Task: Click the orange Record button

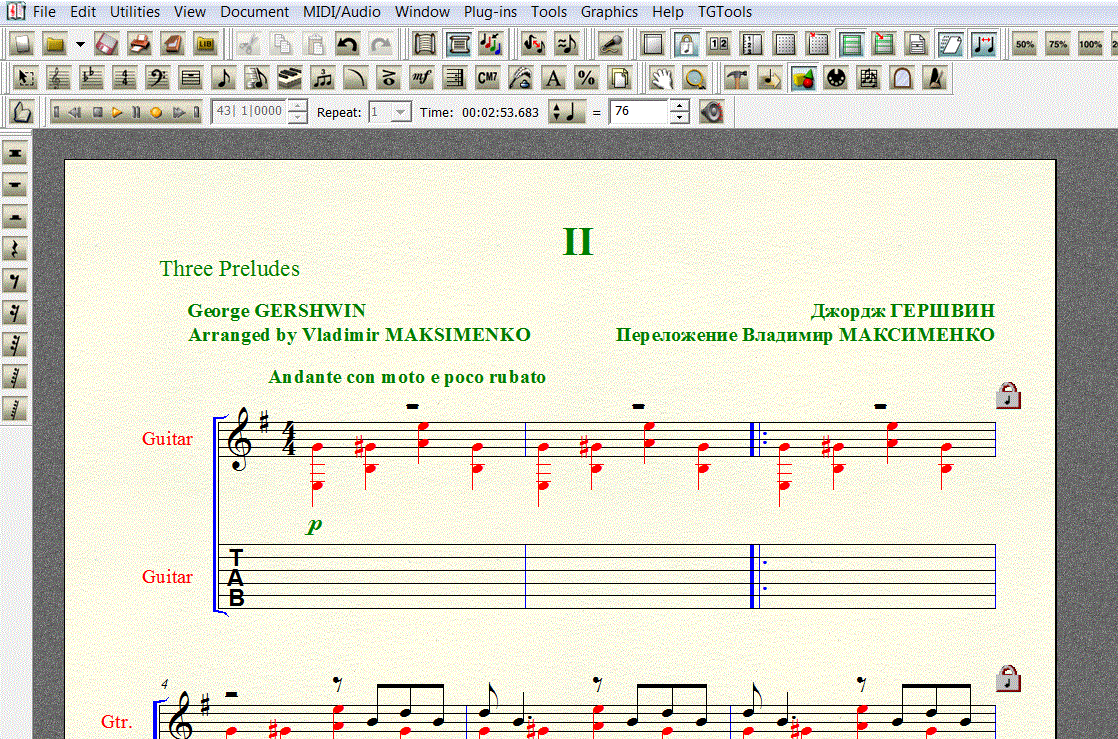Action: click(156, 113)
